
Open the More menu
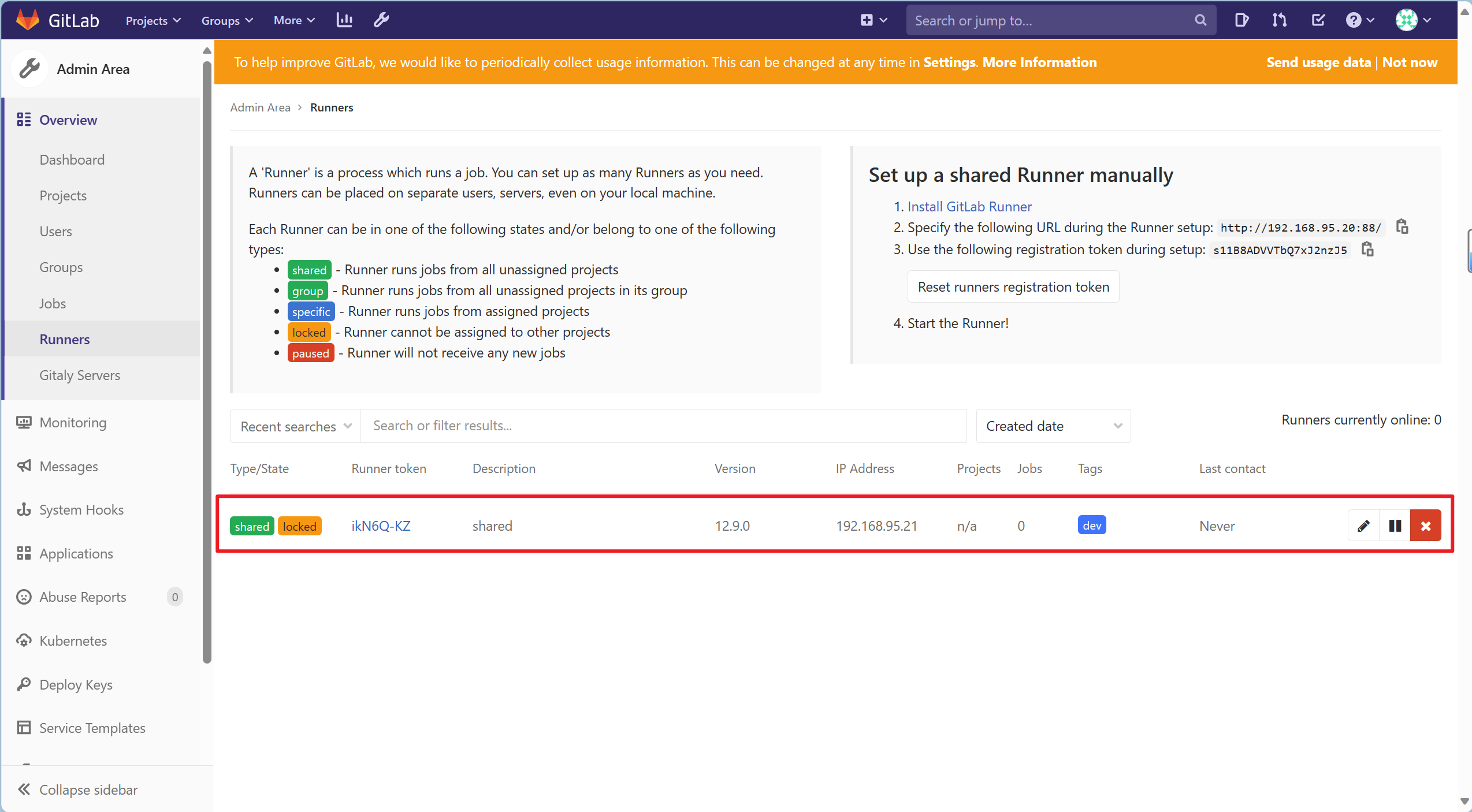coord(293,20)
